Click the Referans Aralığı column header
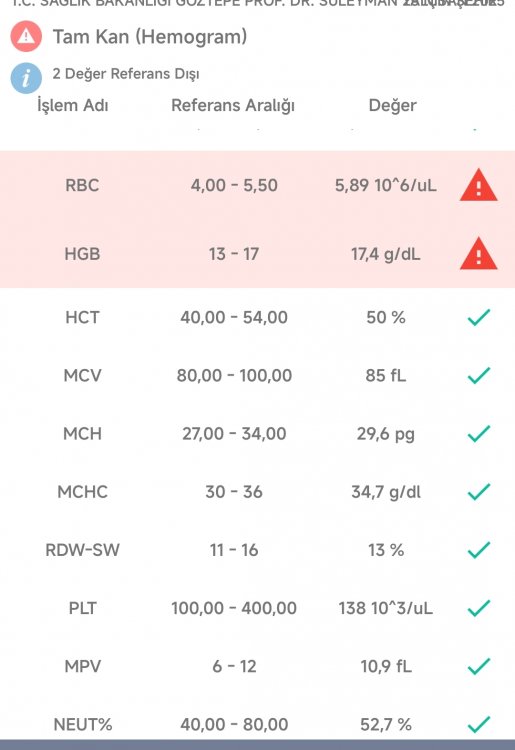The image size is (515, 750). (233, 105)
